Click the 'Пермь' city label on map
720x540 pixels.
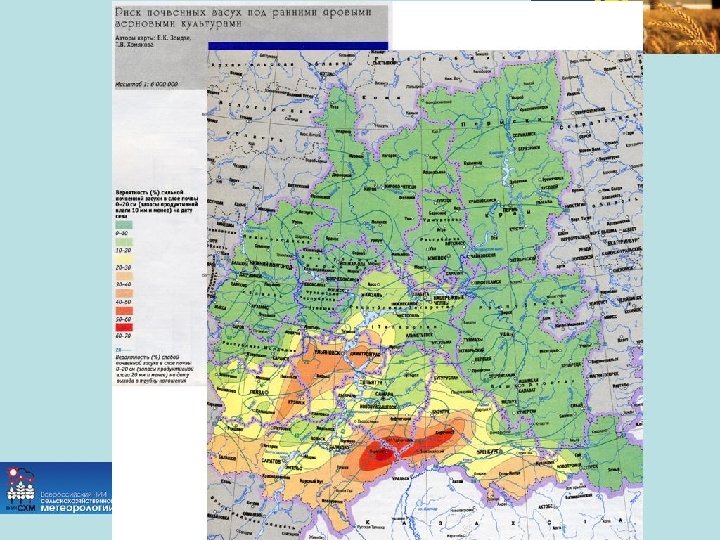tap(510, 208)
